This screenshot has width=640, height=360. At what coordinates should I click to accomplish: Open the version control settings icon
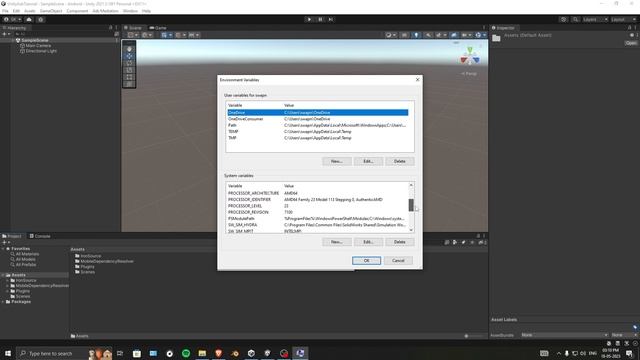(x=40, y=19)
